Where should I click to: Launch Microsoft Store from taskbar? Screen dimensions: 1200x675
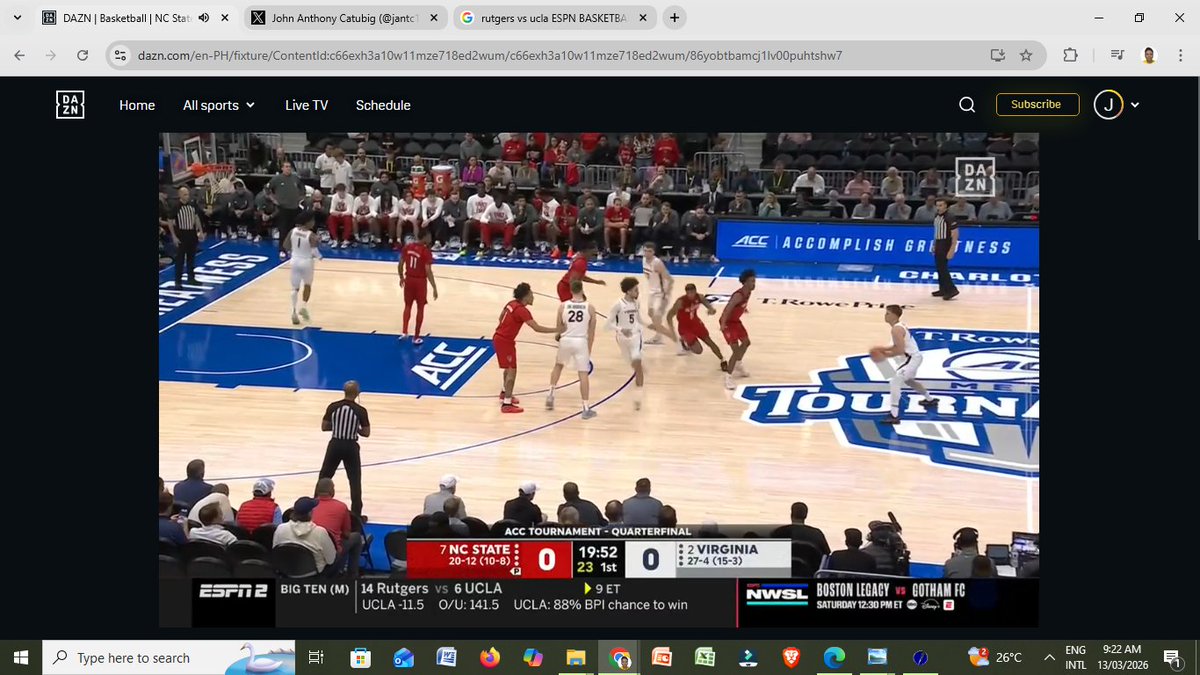(x=360, y=657)
